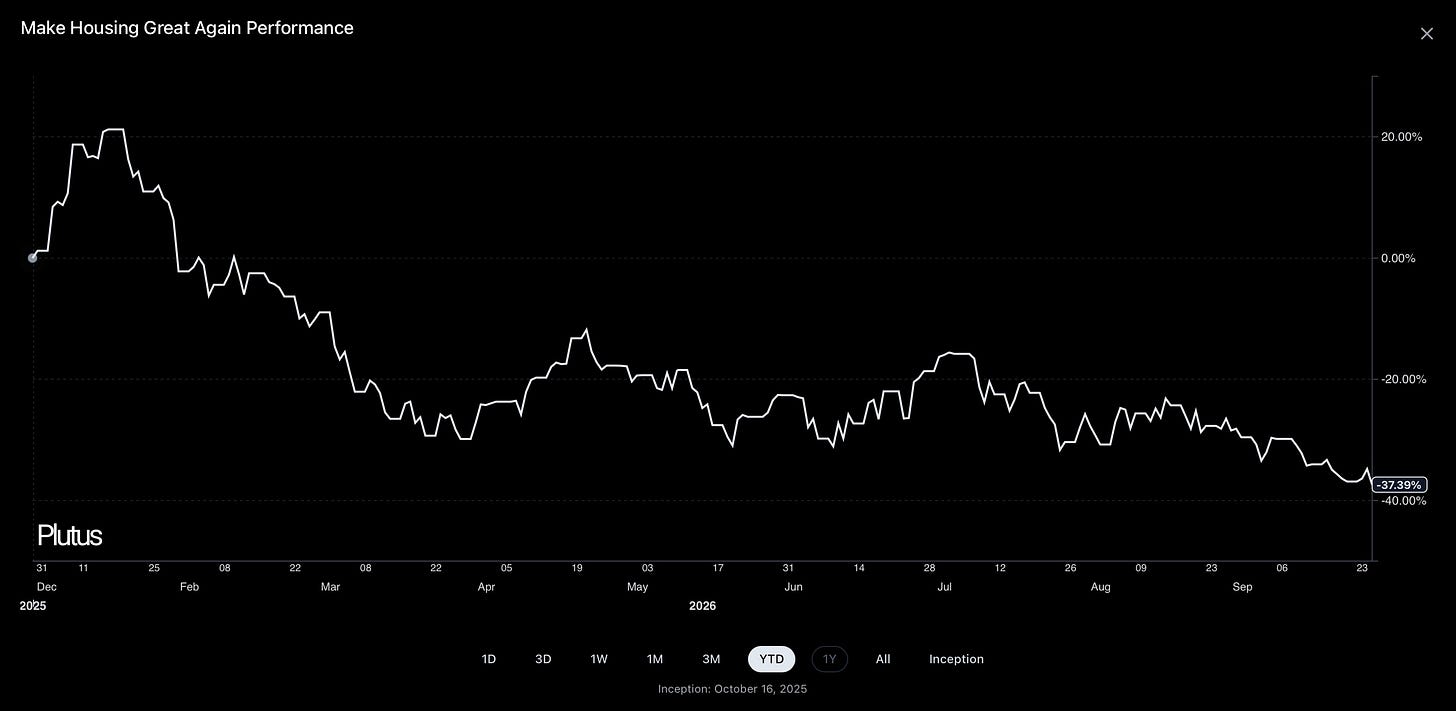Switch to 3M time range
The height and width of the screenshot is (711, 1456).
tap(711, 659)
